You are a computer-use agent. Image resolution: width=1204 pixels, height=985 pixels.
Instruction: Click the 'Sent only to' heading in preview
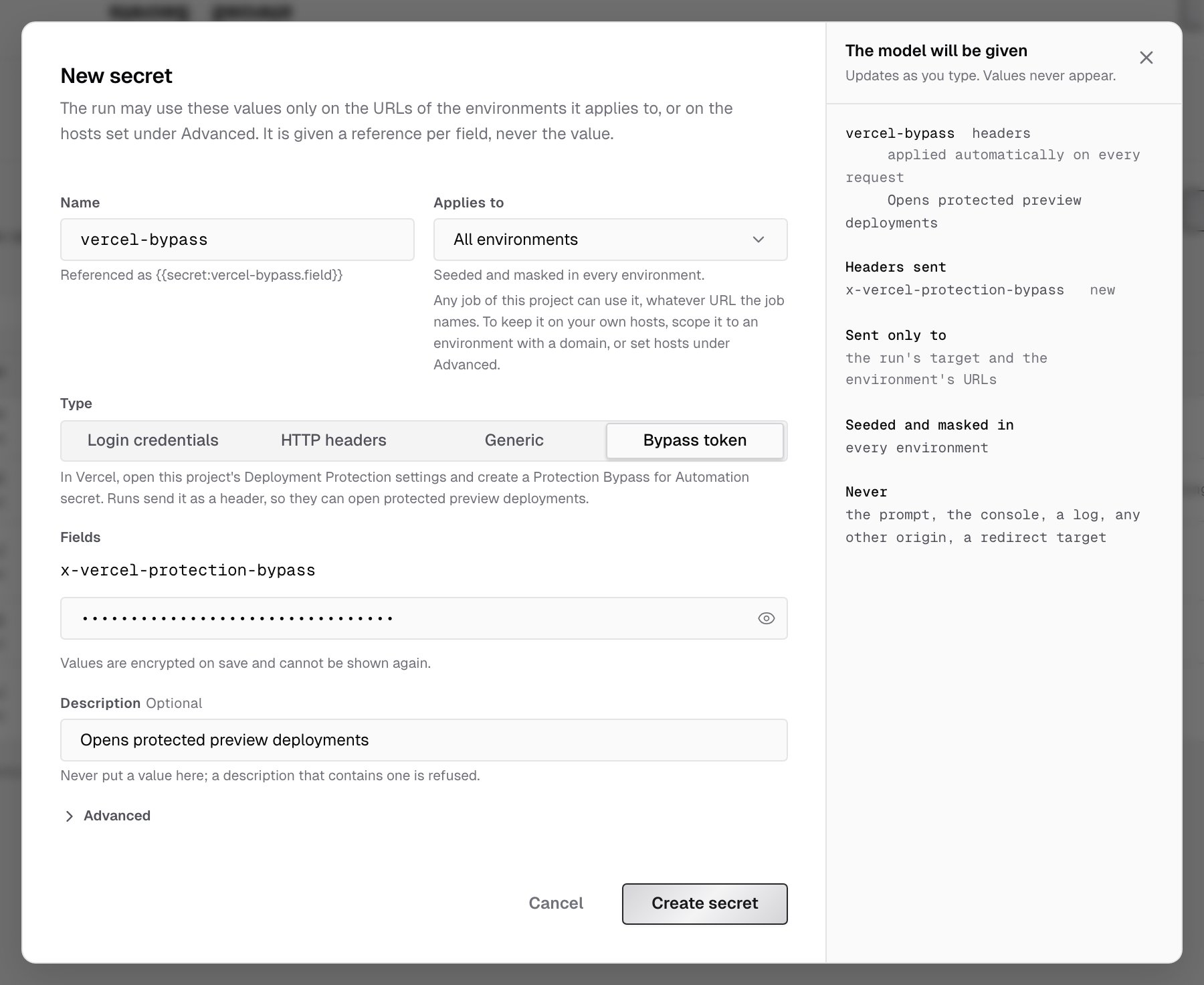tap(895, 335)
